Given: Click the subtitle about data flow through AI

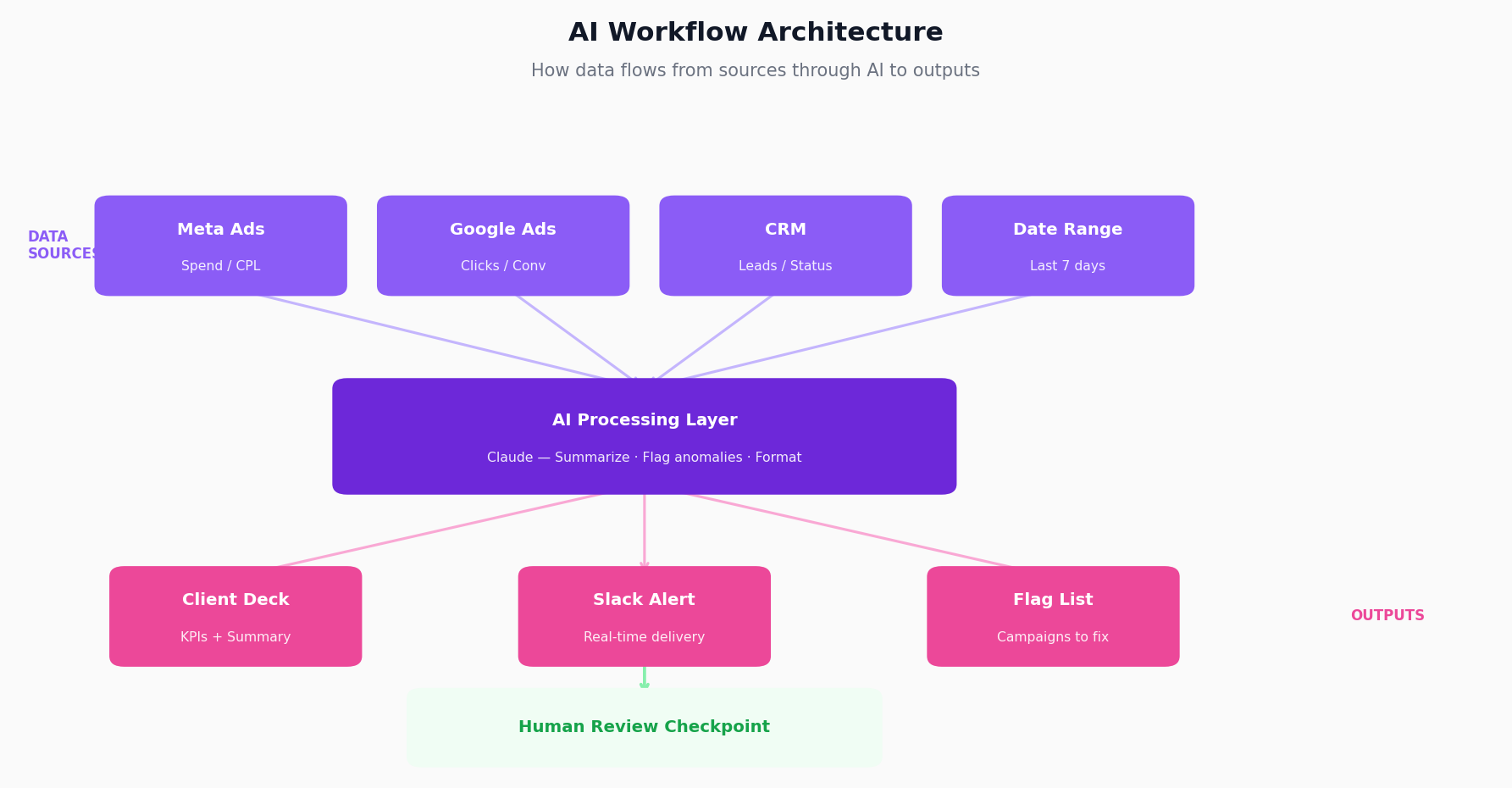Looking at the screenshot, I should coord(755,70).
